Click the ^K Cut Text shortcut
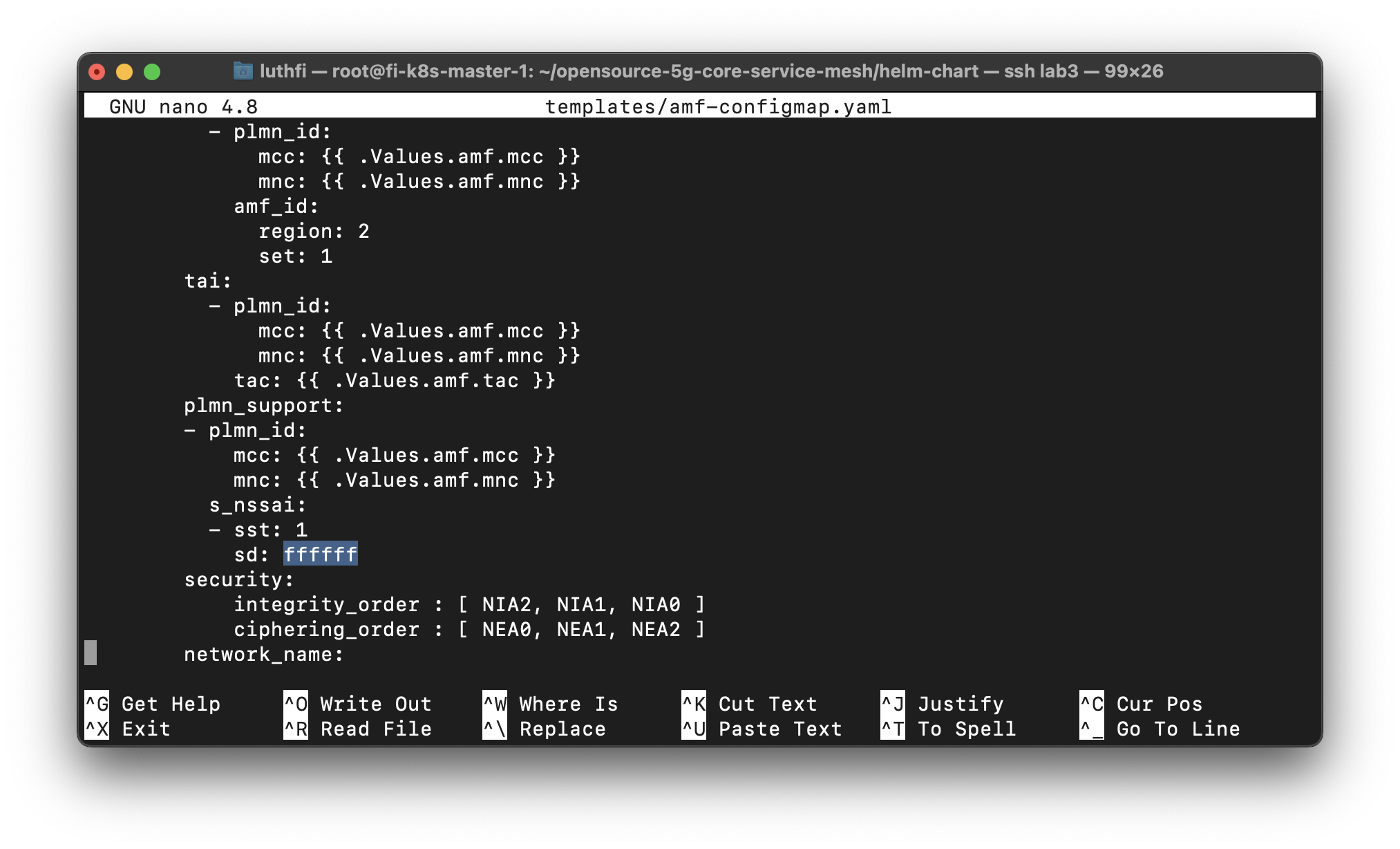Screen dimensions: 1400x849 pyautogui.click(x=750, y=704)
